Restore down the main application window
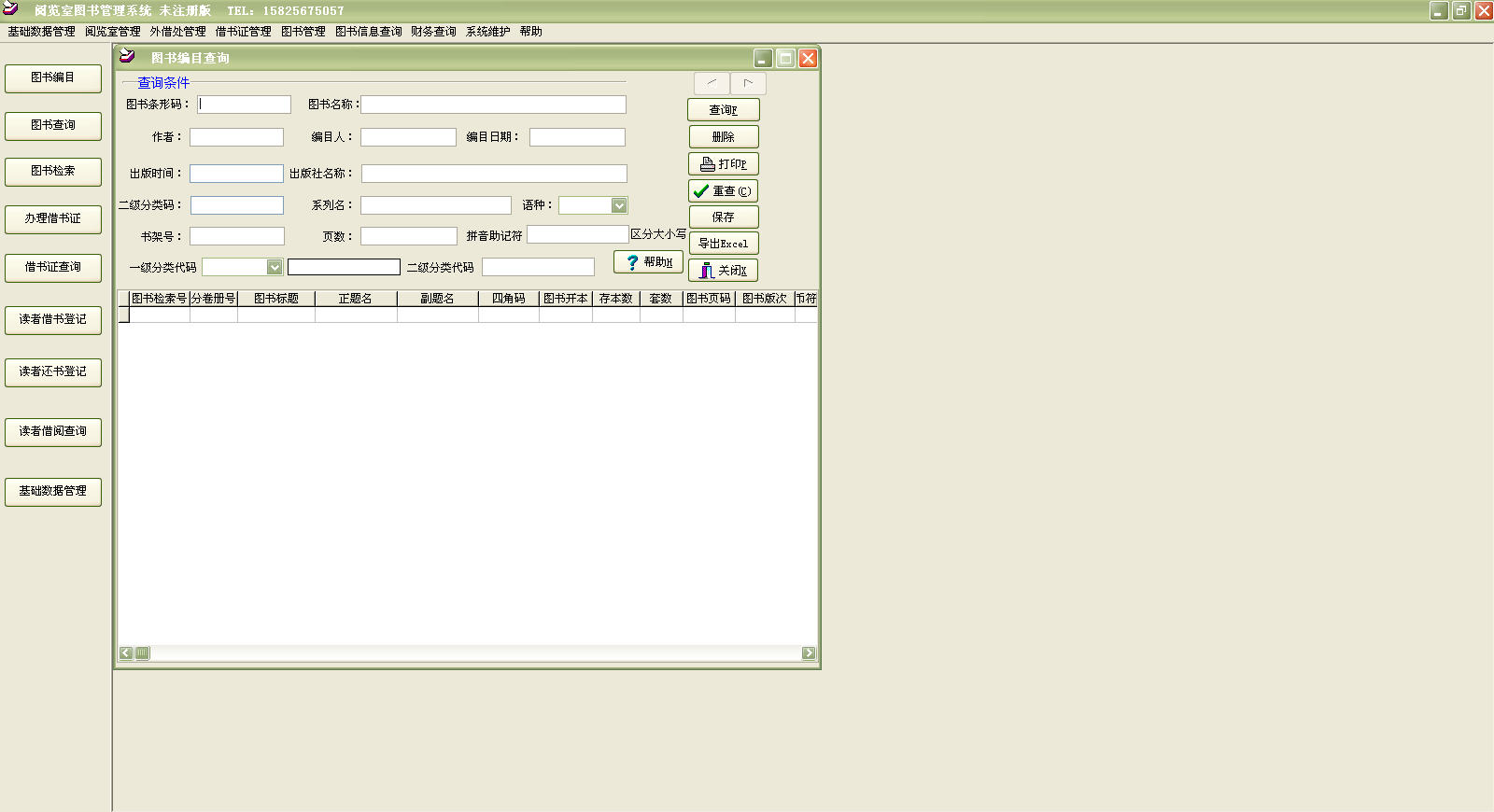1494x812 pixels. point(1461,10)
